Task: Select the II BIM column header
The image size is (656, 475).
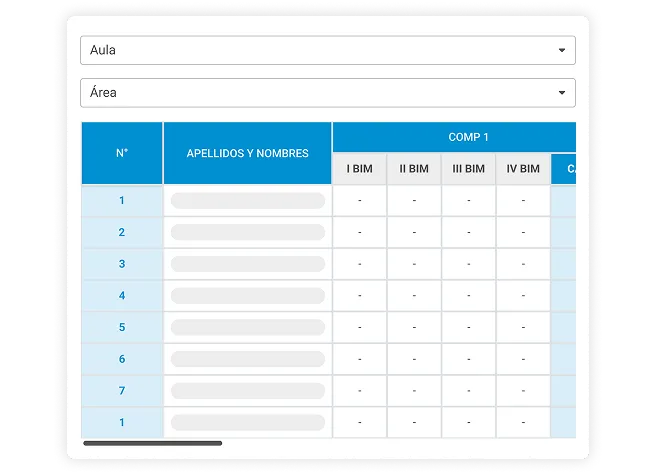Action: [x=414, y=169]
